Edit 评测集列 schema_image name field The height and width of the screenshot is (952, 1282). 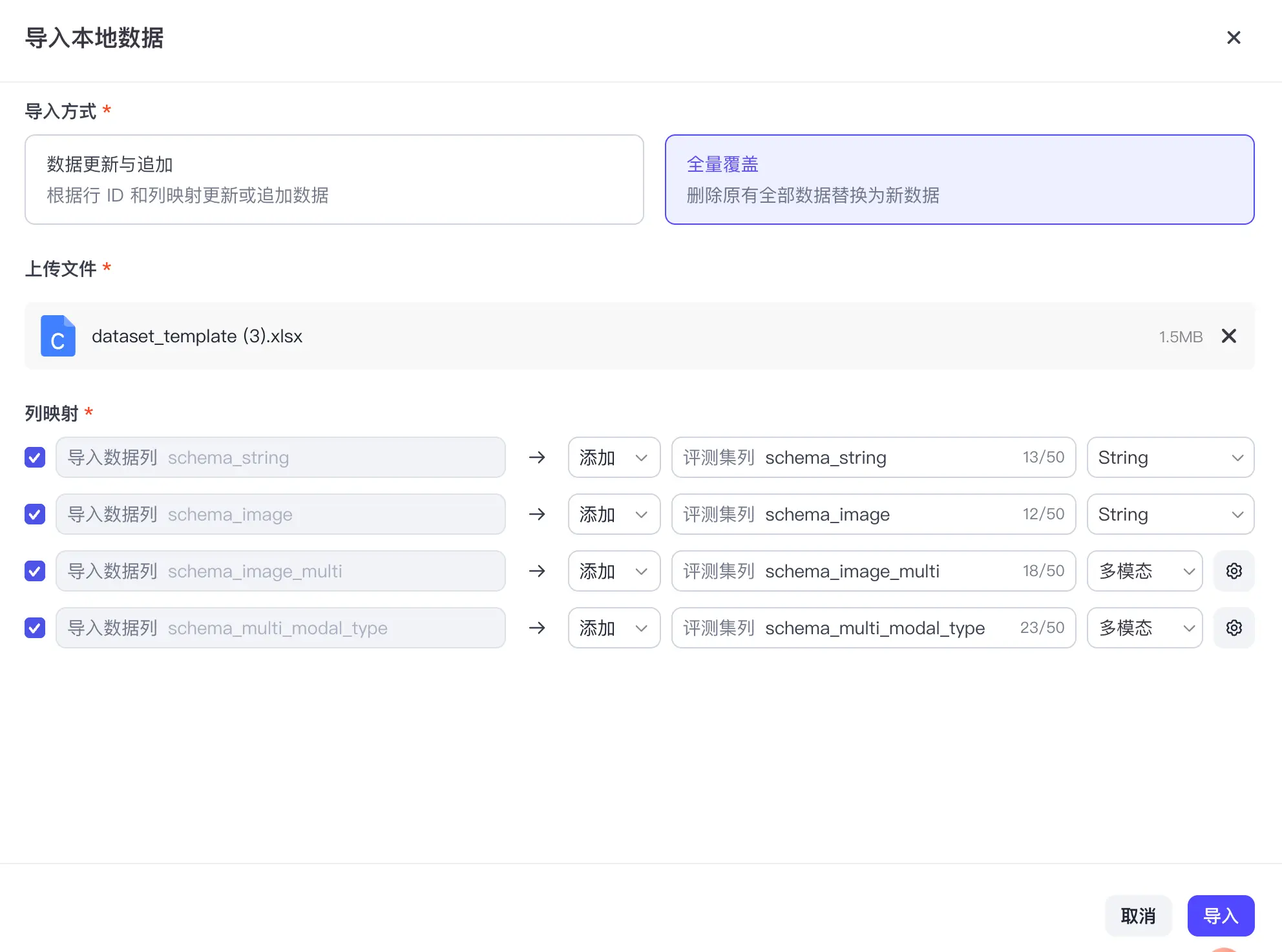pos(874,514)
